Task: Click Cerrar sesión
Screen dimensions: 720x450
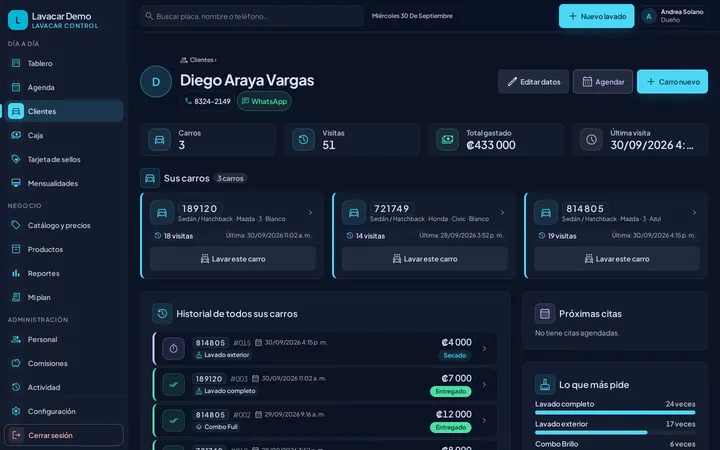Action: coord(64,435)
